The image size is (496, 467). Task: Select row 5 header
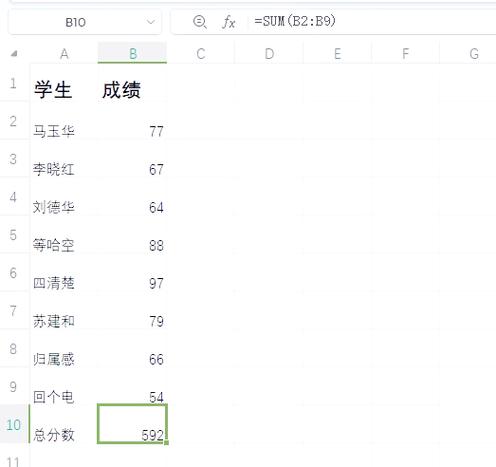point(13,235)
